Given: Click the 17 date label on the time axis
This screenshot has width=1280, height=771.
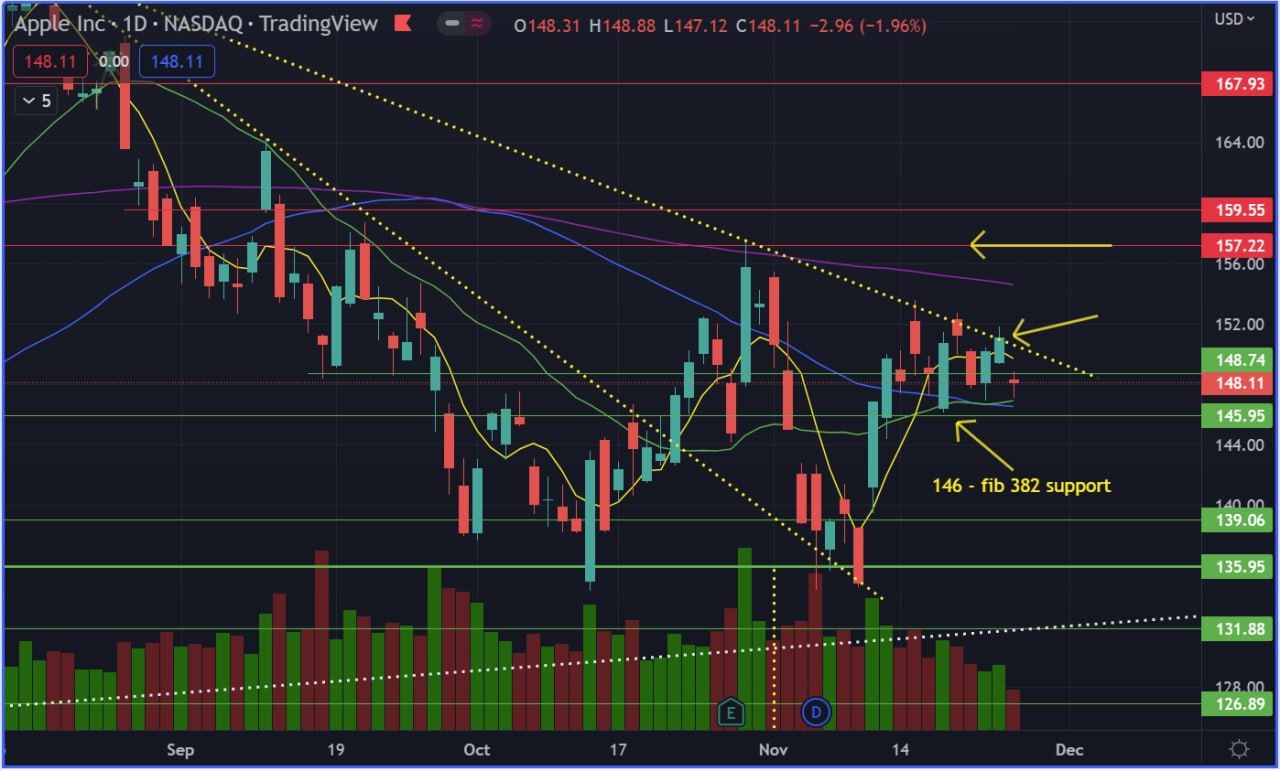Looking at the screenshot, I should coord(618,750).
